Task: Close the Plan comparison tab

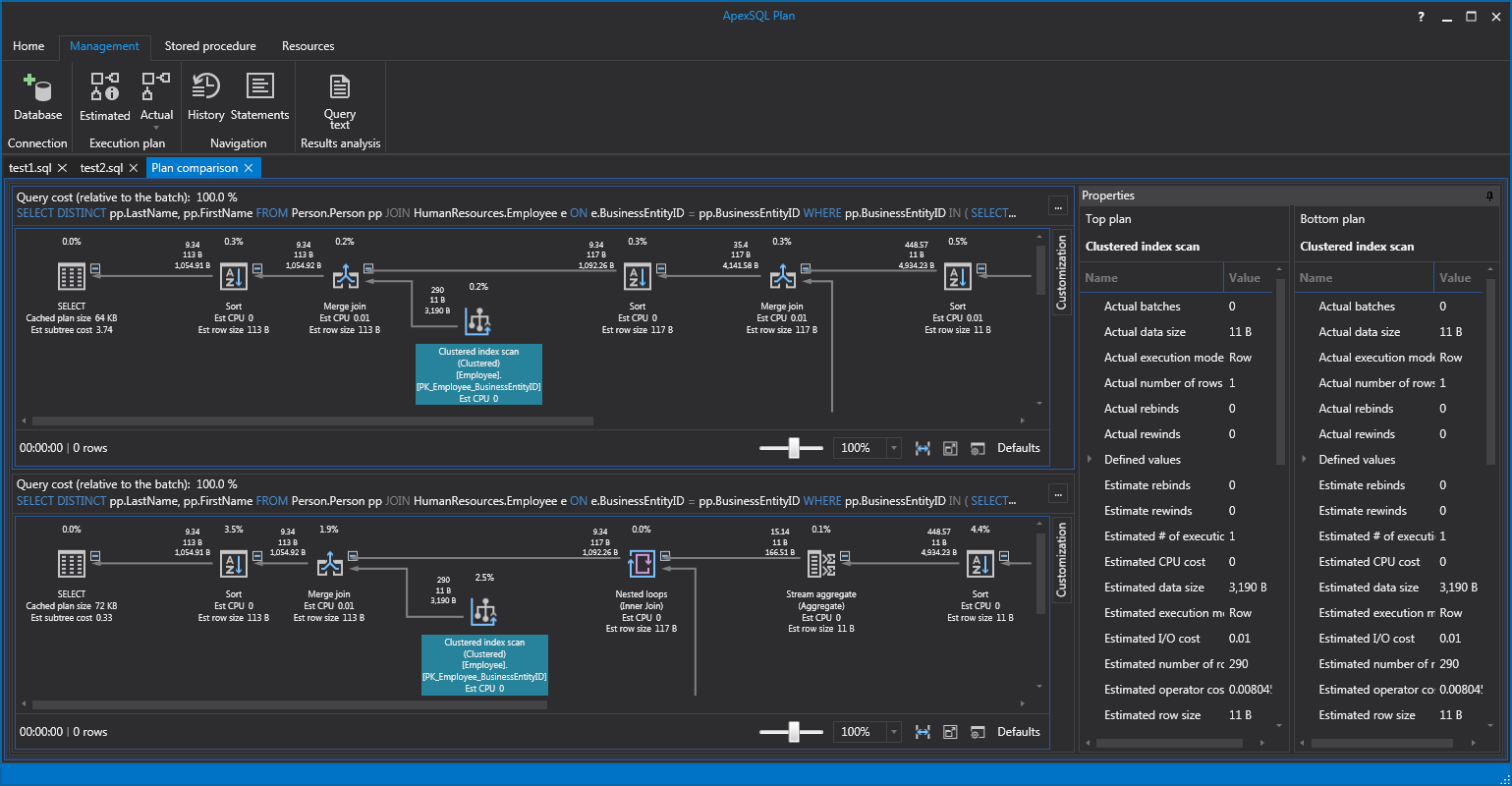Action: coord(249,168)
